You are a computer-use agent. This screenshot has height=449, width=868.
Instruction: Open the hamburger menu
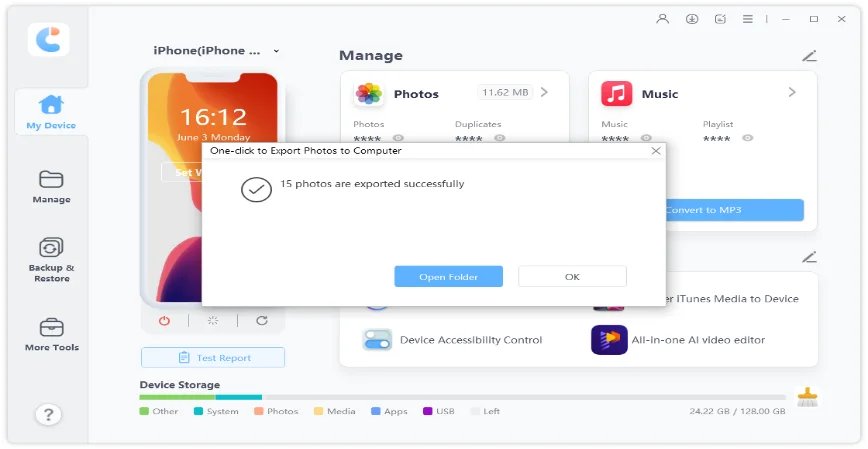click(x=748, y=19)
